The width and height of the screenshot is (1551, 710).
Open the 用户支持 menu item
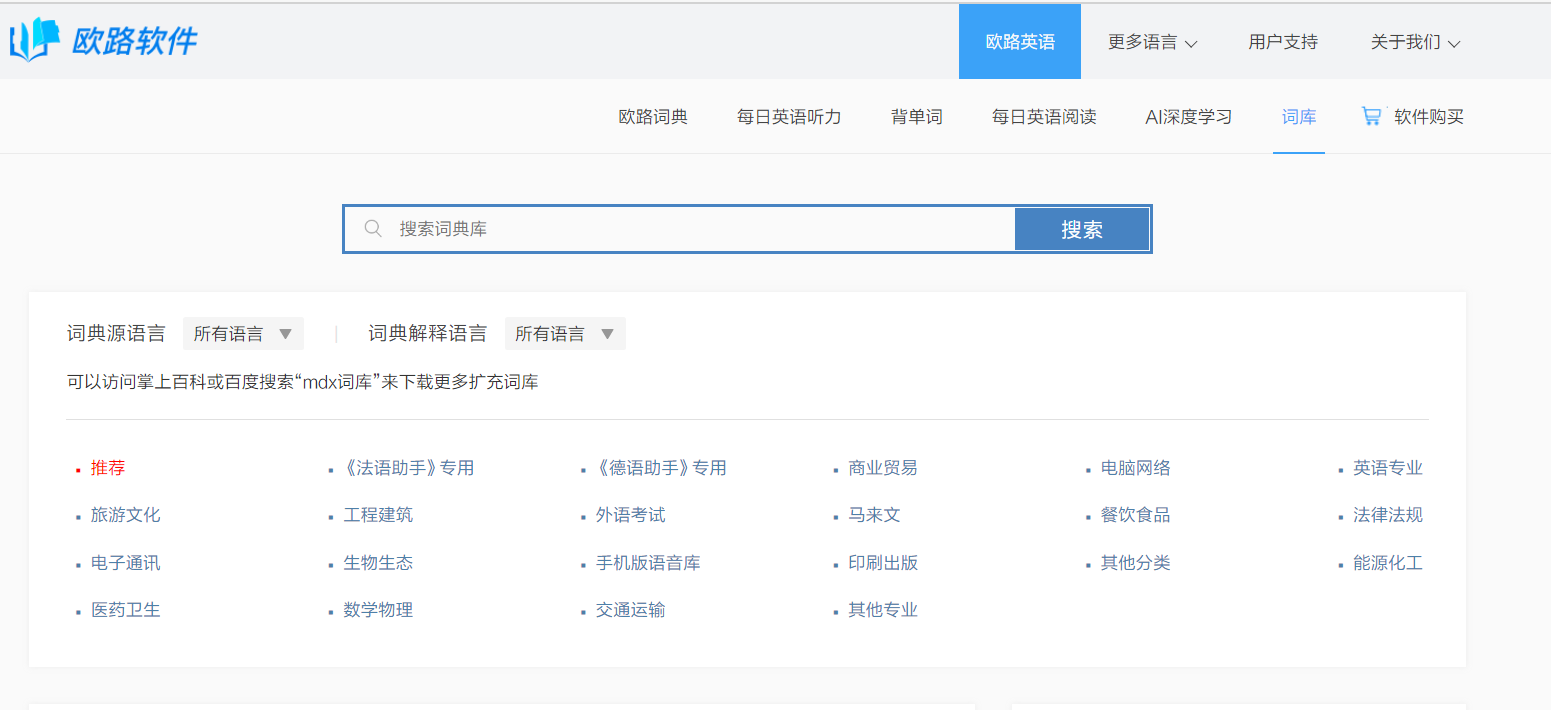[x=1283, y=42]
